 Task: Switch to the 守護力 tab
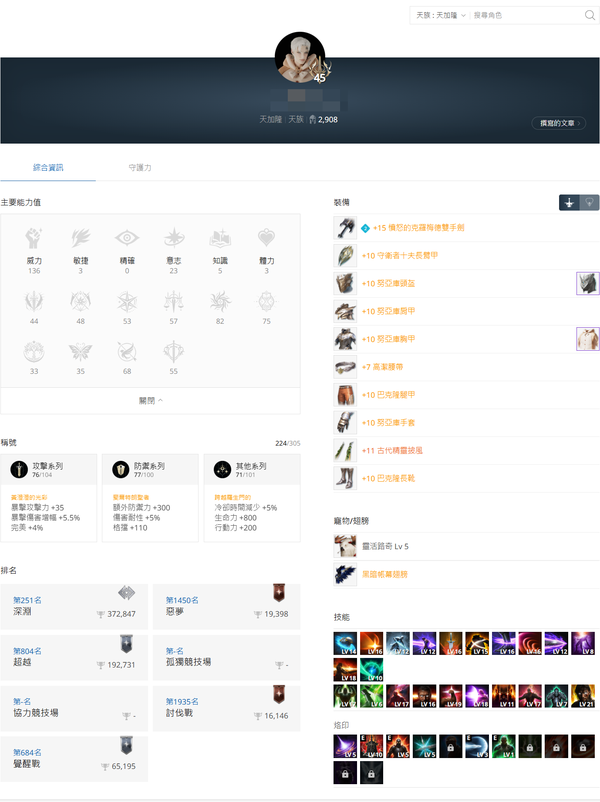140,167
